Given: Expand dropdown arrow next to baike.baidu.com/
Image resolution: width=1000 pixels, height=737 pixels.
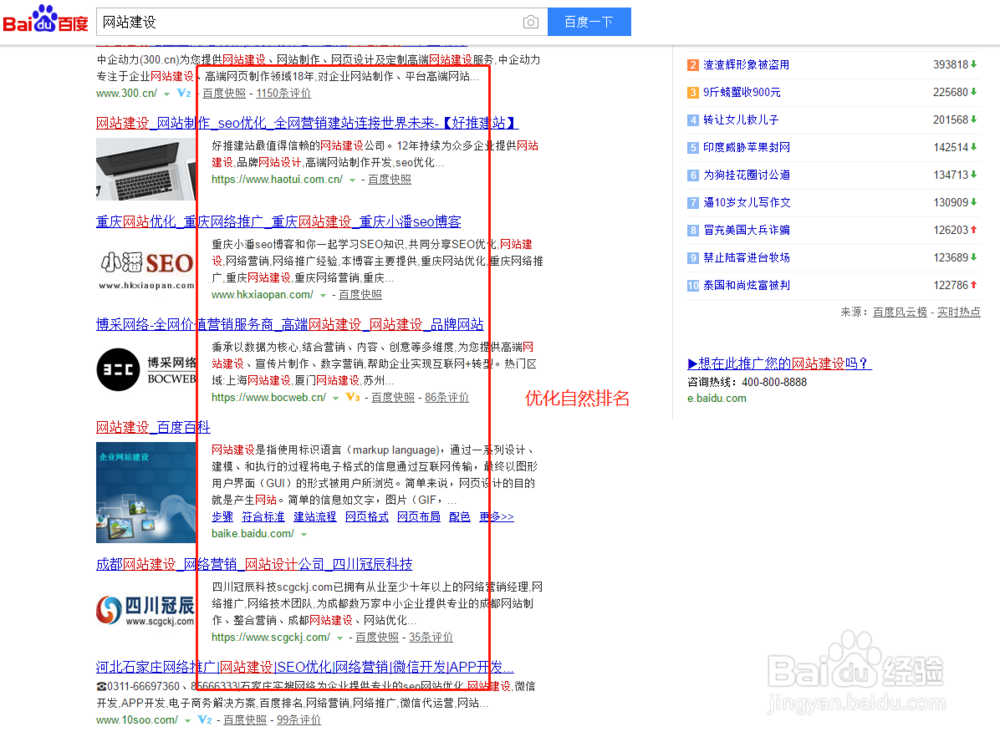Looking at the screenshot, I should point(304,534).
